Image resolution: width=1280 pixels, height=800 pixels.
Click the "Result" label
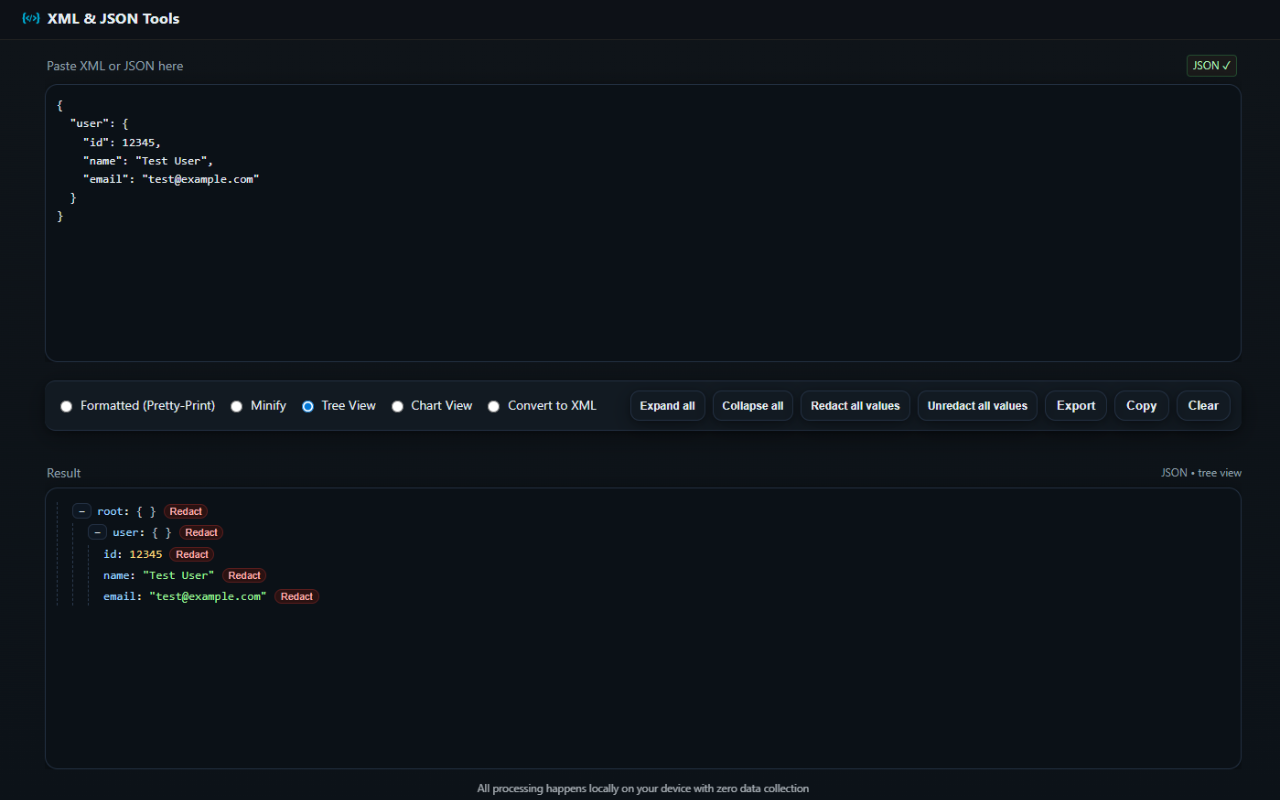[64, 473]
